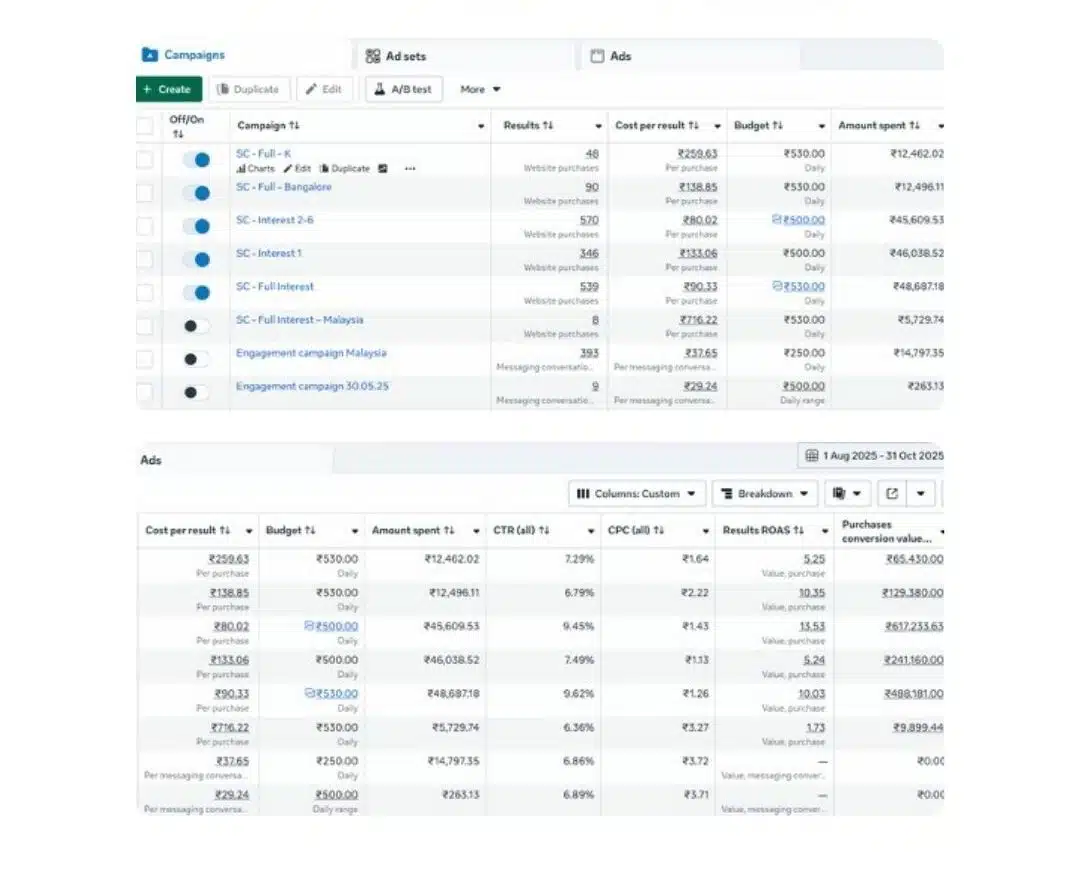Click the inline Duplicate icon for SC - Full - K
This screenshot has height=882, width=1080.
324,169
